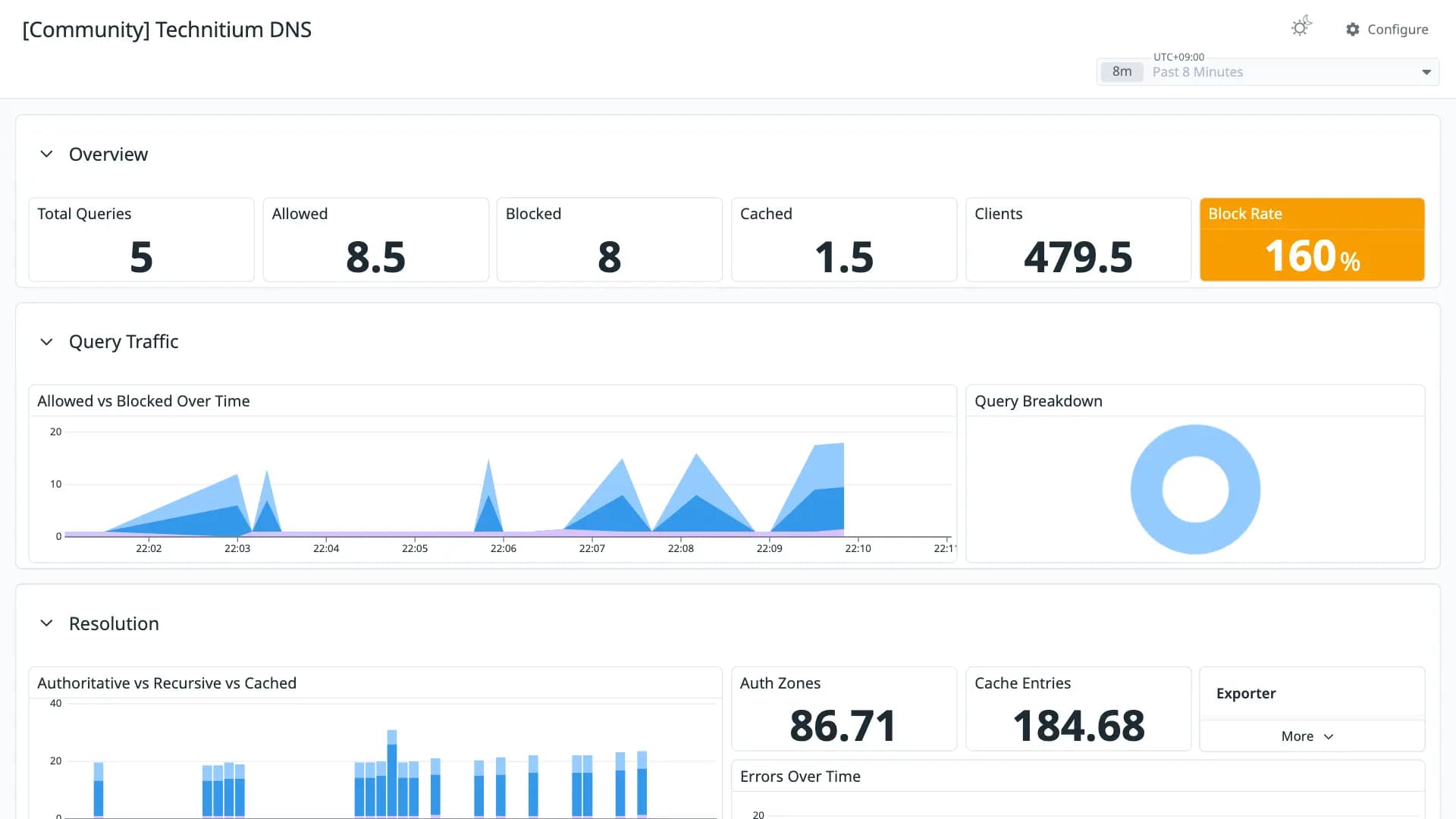Select the Total Queries widget
The width and height of the screenshot is (1456, 819).
(x=141, y=240)
